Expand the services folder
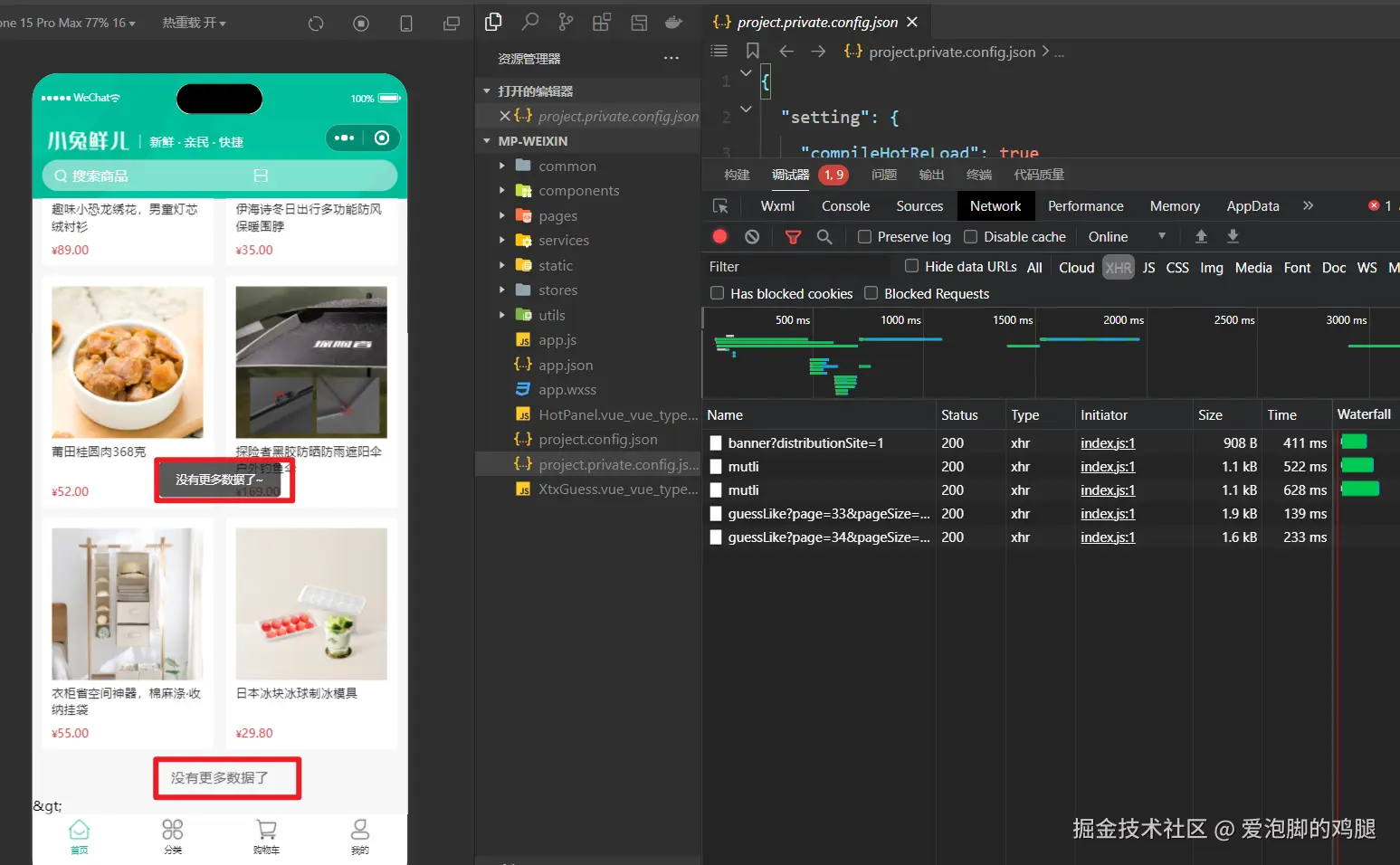The width and height of the screenshot is (1400, 865). pyautogui.click(x=502, y=240)
